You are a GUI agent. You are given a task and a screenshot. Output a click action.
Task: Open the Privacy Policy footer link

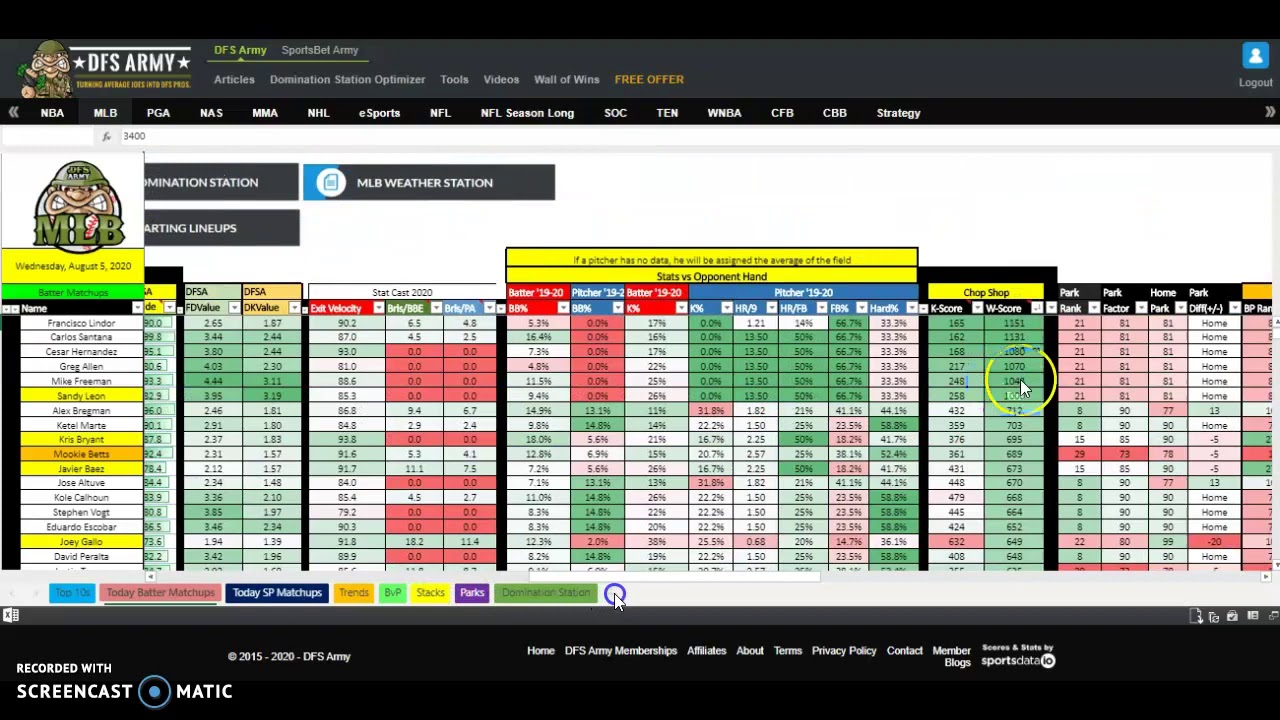tap(844, 651)
